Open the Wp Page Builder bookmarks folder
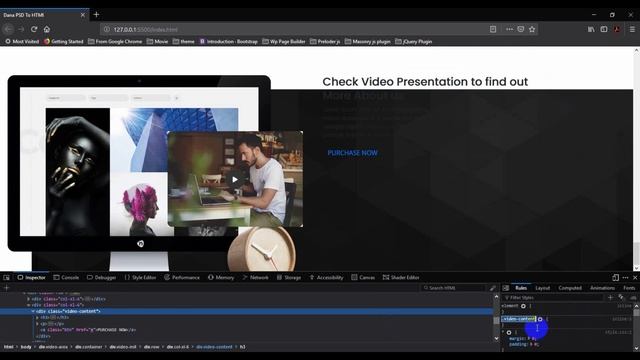The height and width of the screenshot is (360, 640). 284,42
